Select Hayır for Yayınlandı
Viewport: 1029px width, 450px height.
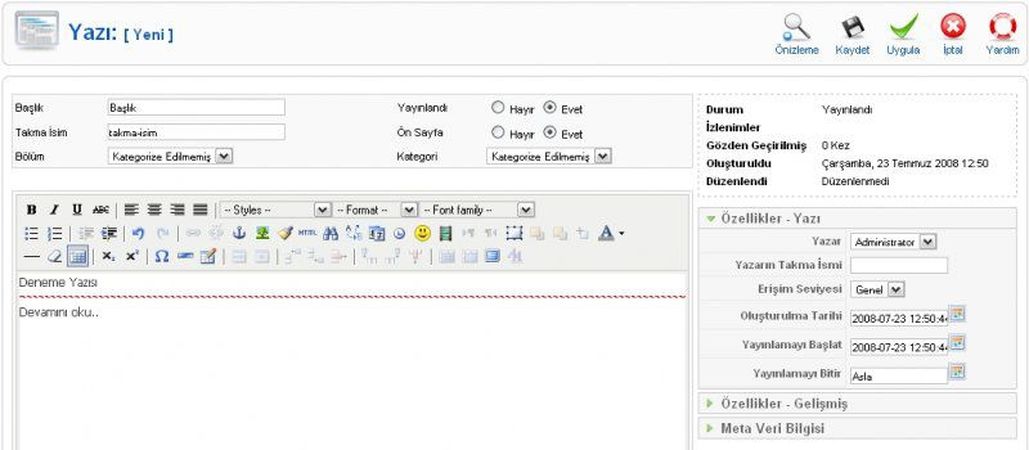(x=497, y=108)
